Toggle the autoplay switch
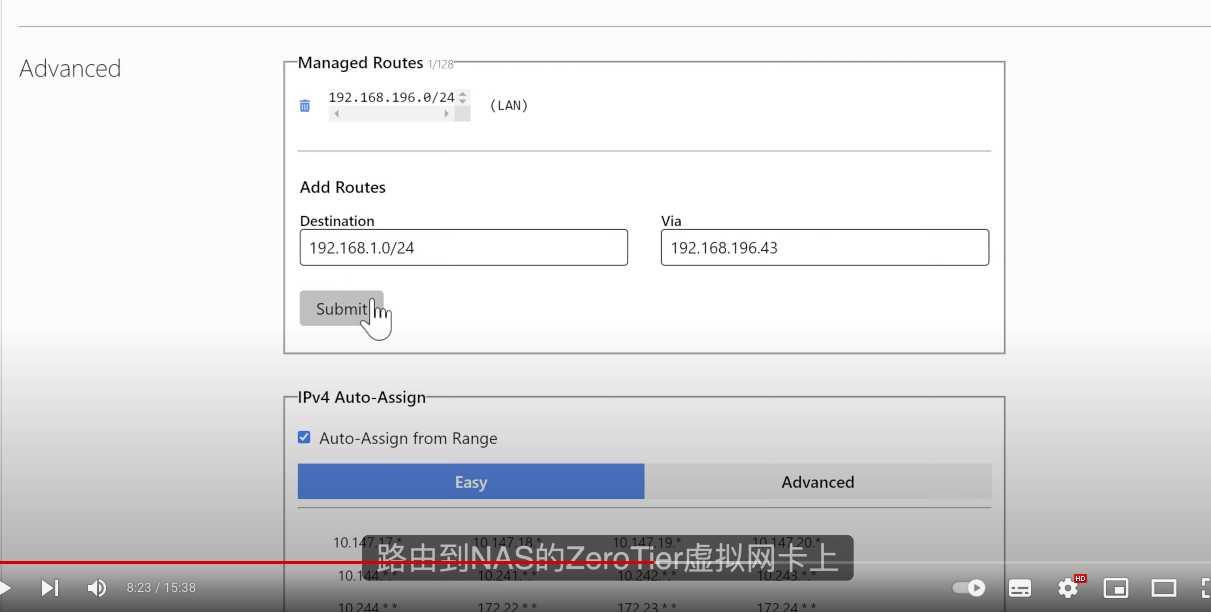The width and height of the screenshot is (1211, 613). coord(968,588)
